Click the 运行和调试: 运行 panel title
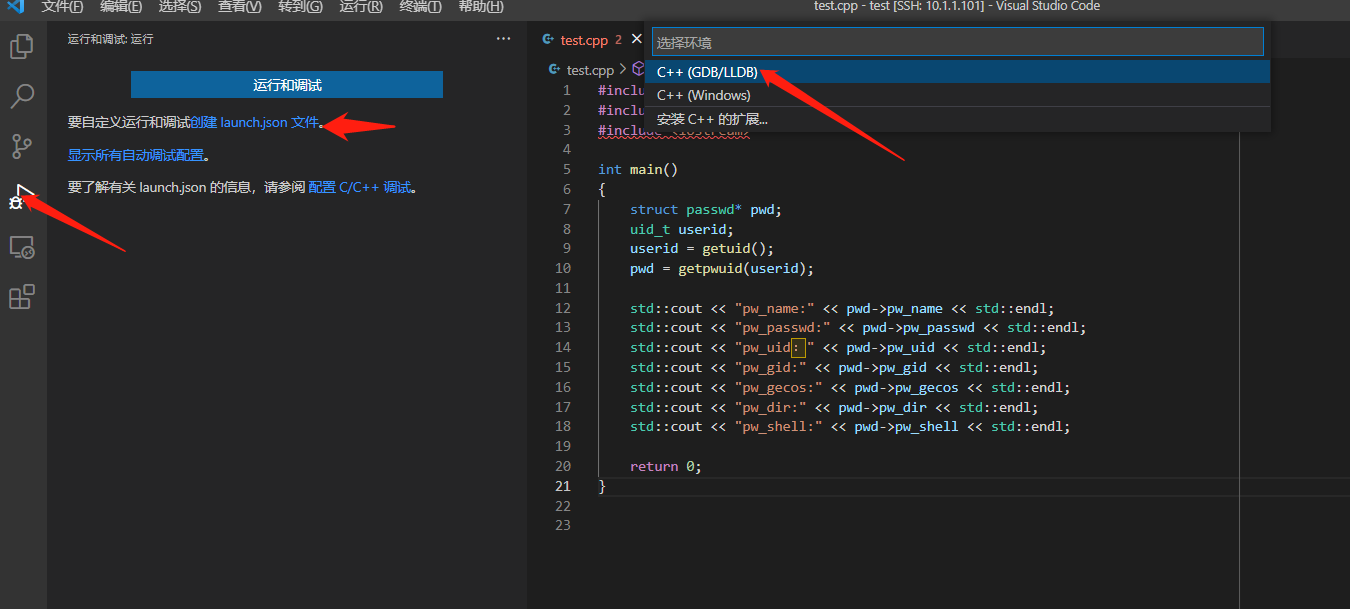 (110, 39)
